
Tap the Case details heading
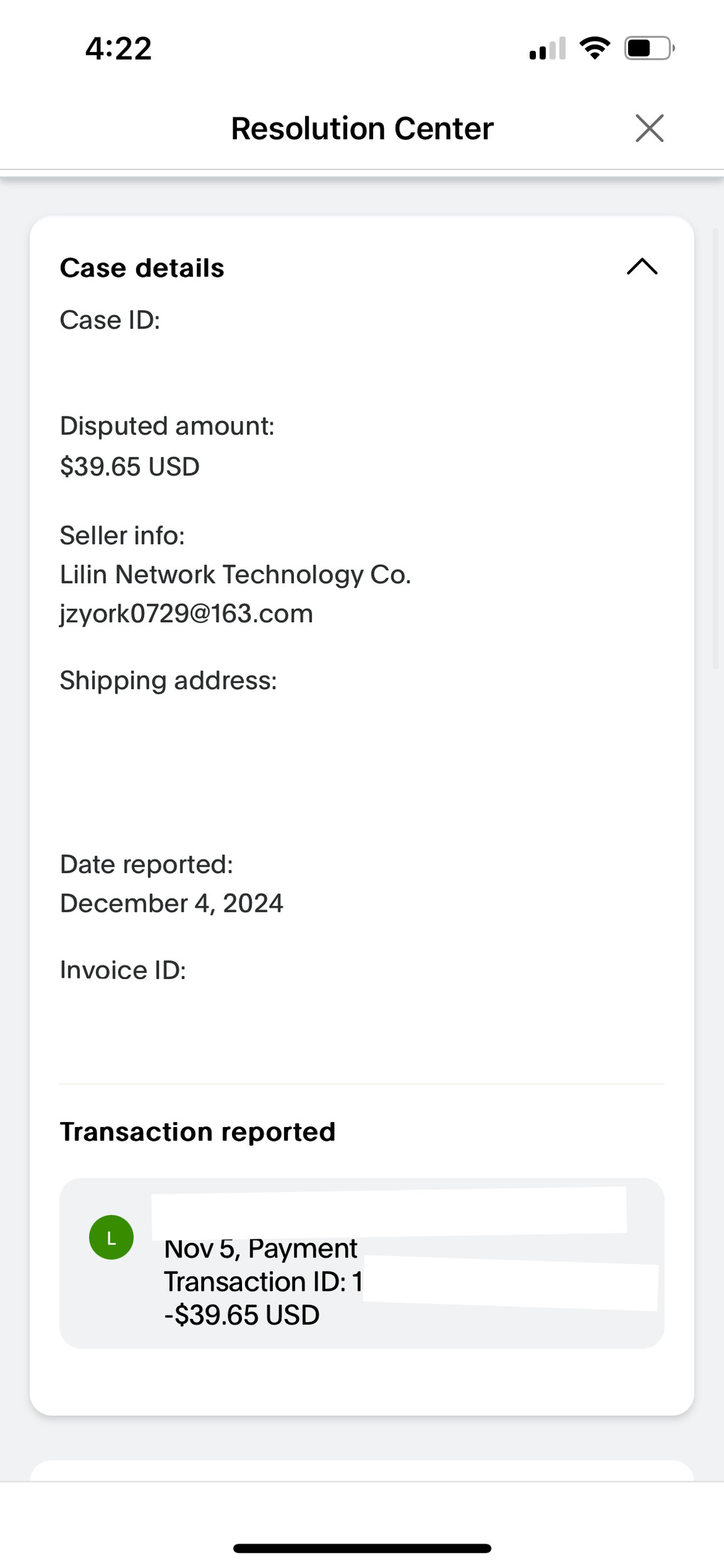[x=142, y=268]
